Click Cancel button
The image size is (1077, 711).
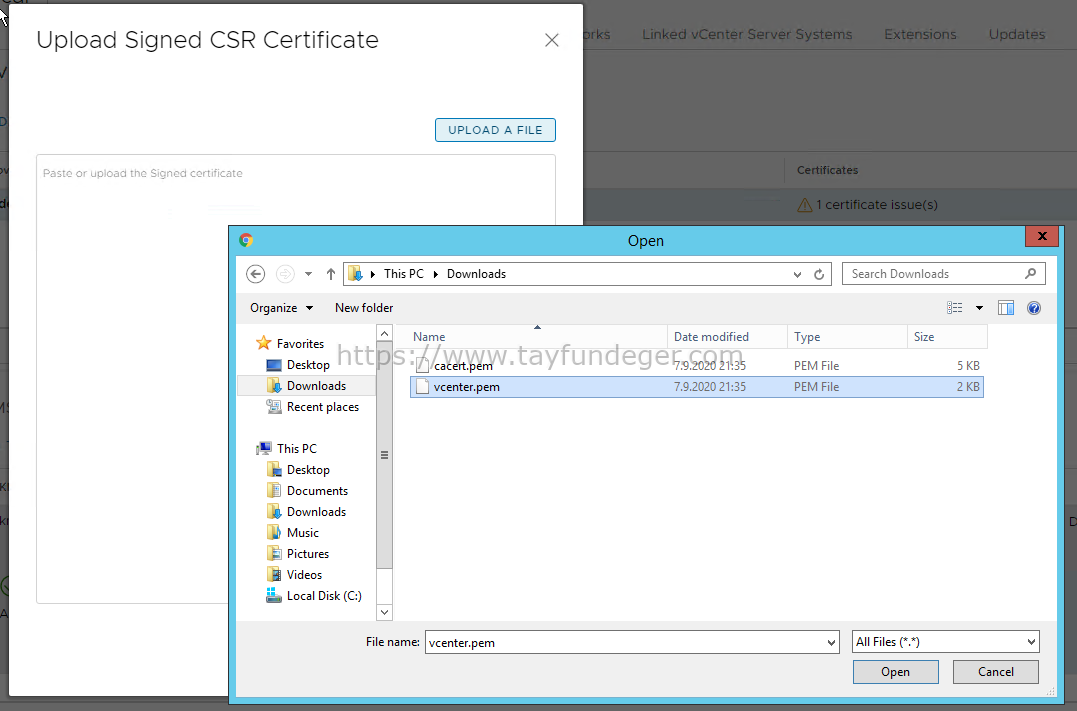pos(996,672)
